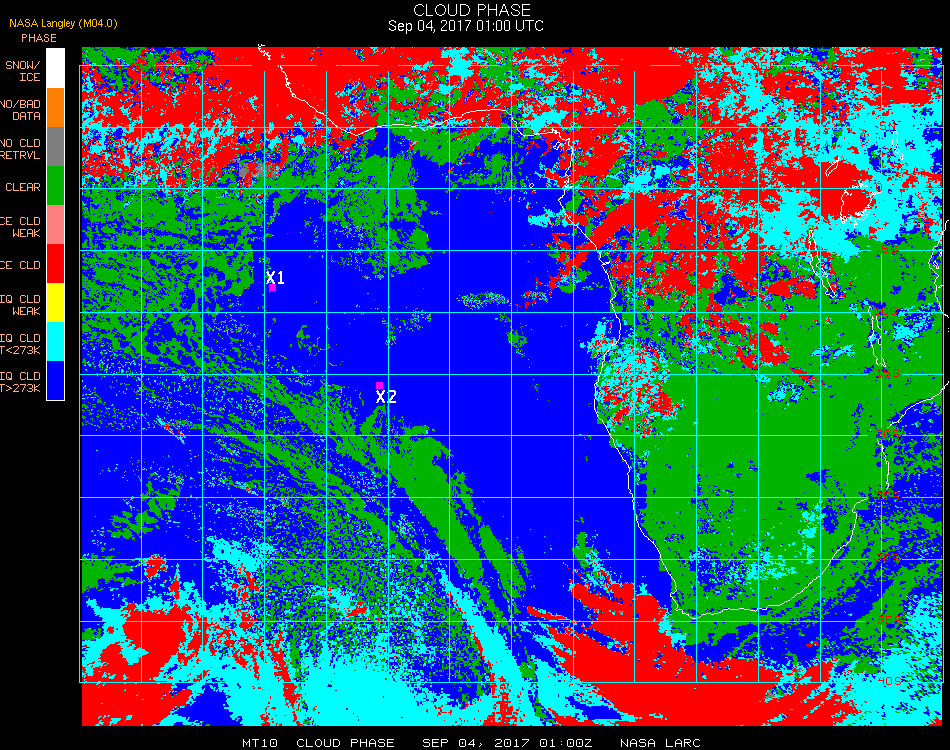
Task: Click the magenta X2 marker point
Action: [379, 385]
